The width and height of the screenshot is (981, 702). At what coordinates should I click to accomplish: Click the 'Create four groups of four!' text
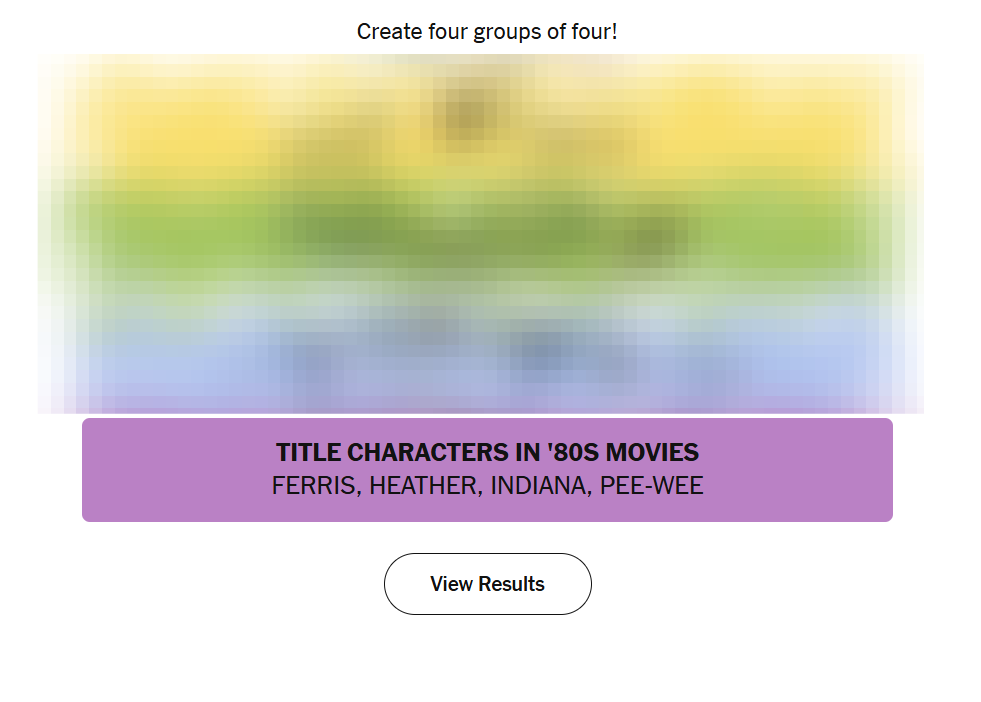[487, 32]
